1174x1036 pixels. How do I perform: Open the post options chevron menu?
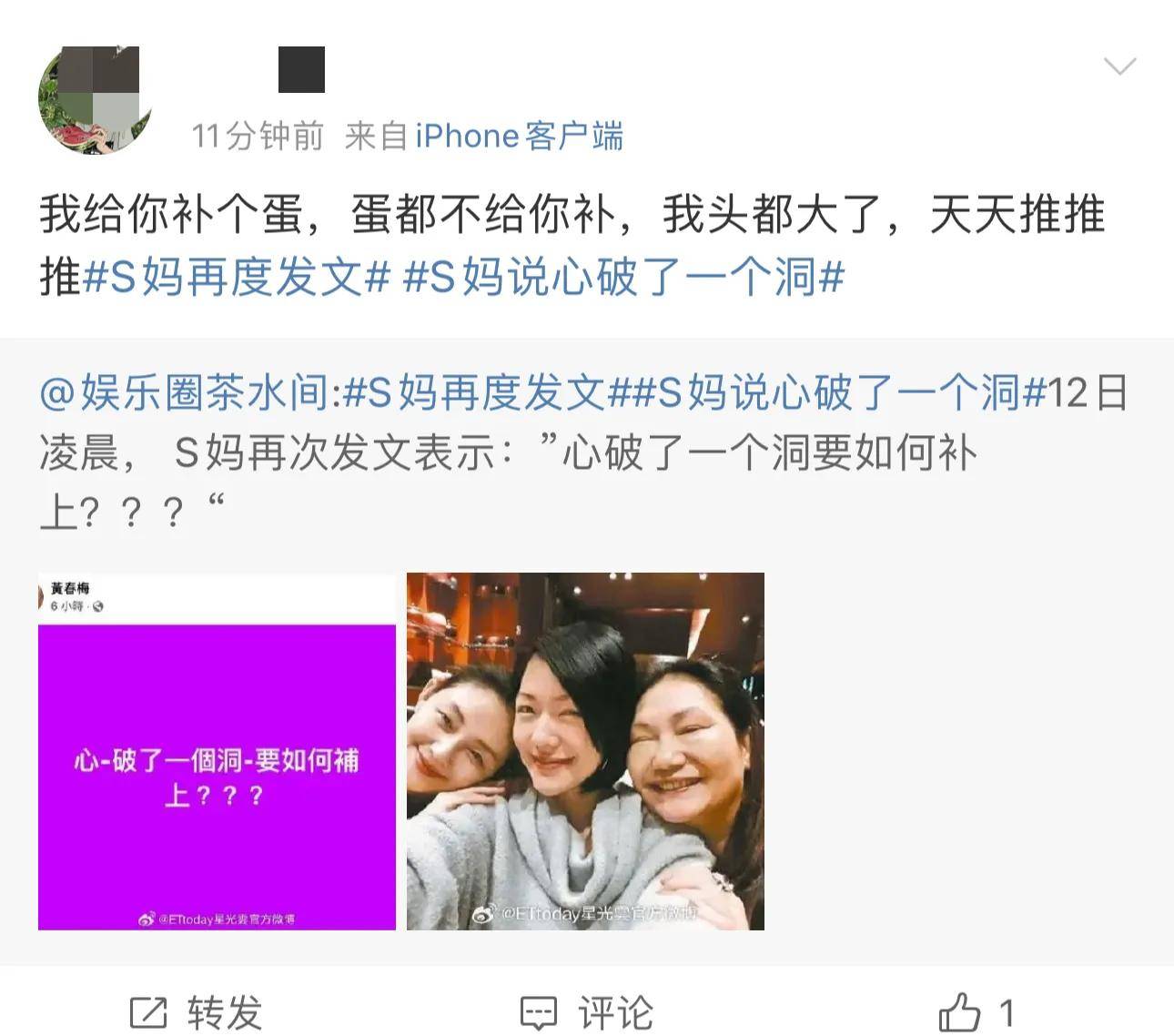tap(1119, 66)
